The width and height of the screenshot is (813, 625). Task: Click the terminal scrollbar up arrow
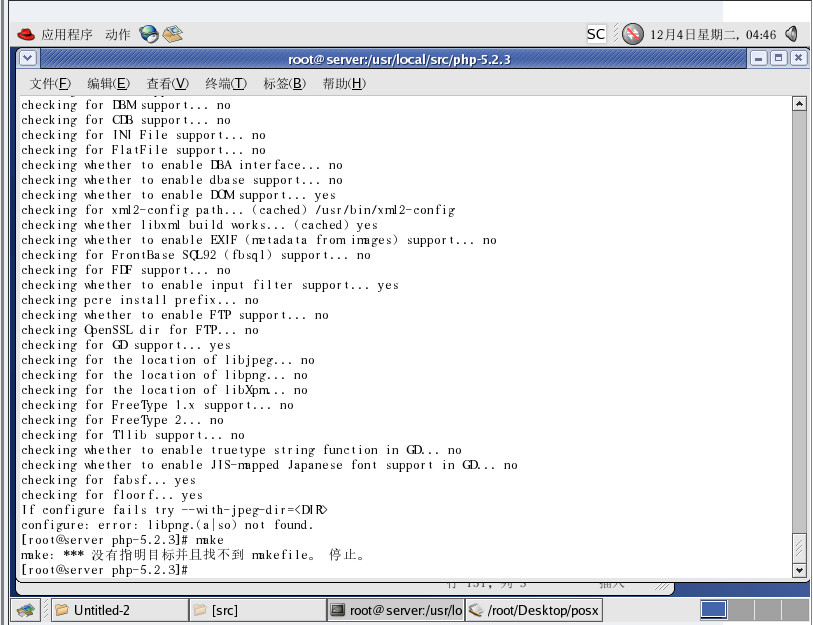798,104
